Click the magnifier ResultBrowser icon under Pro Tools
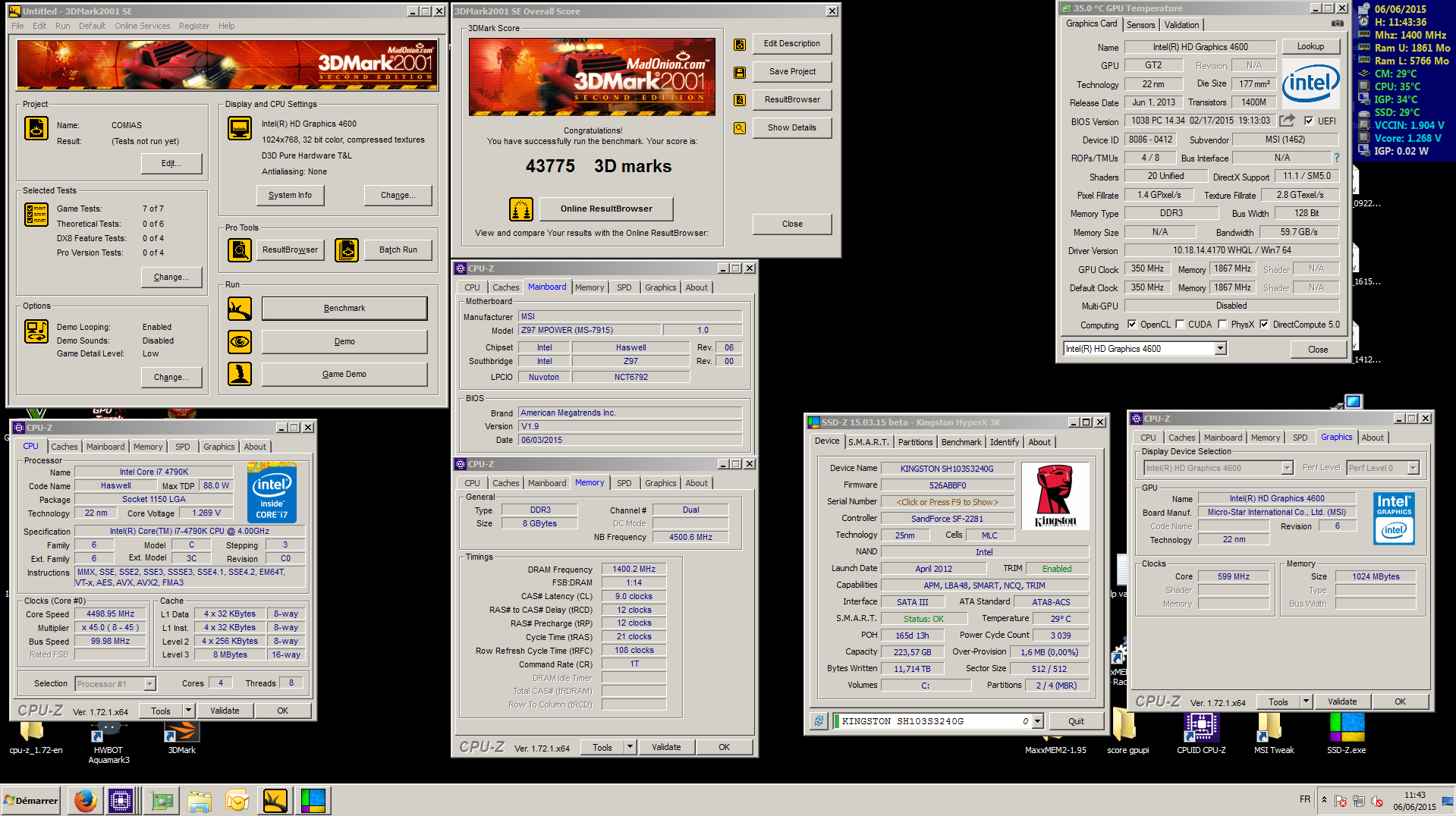Screen dimensions: 1456x816 click(x=240, y=250)
